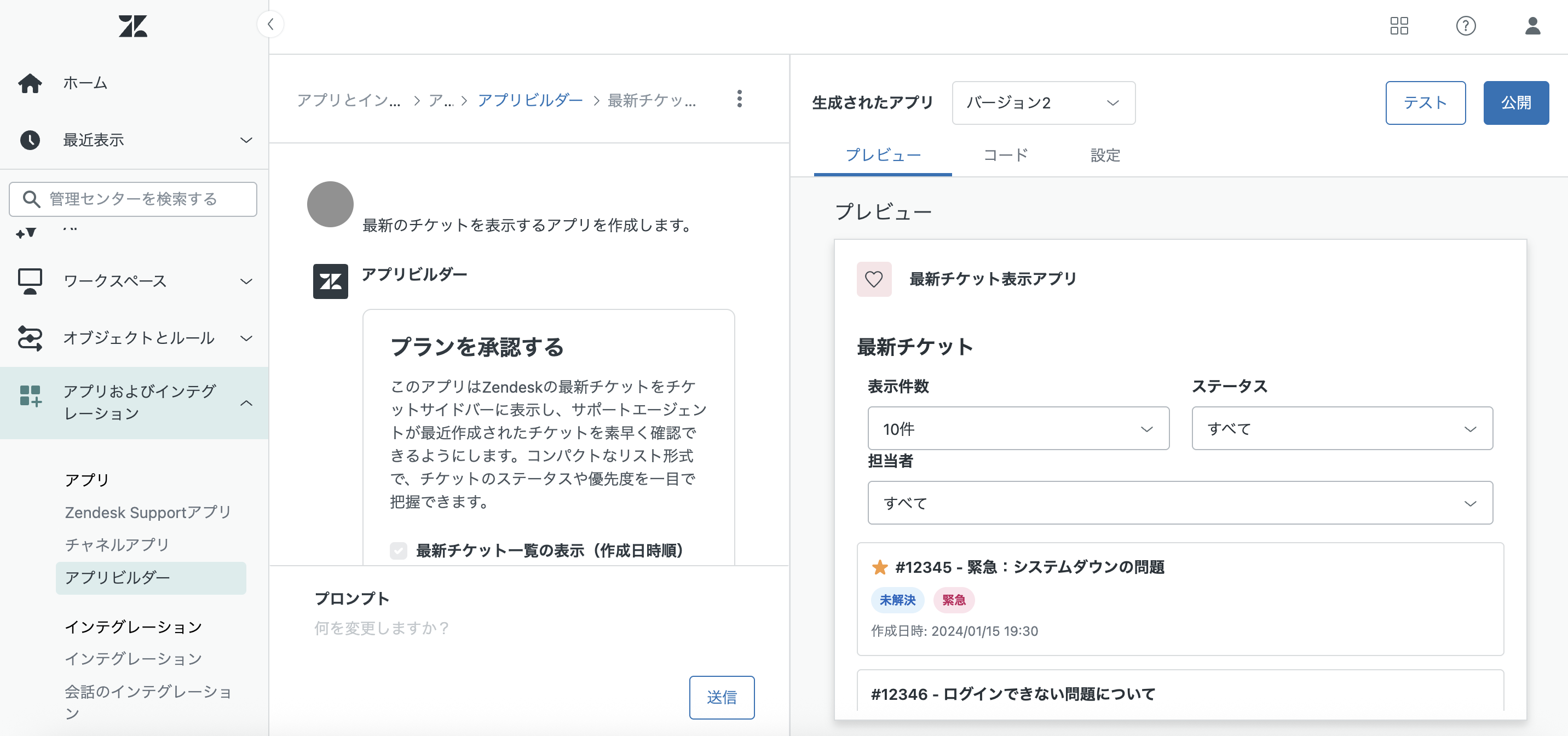The width and height of the screenshot is (1568, 736).
Task: Expand the ワークスペース section chevron
Action: [246, 281]
